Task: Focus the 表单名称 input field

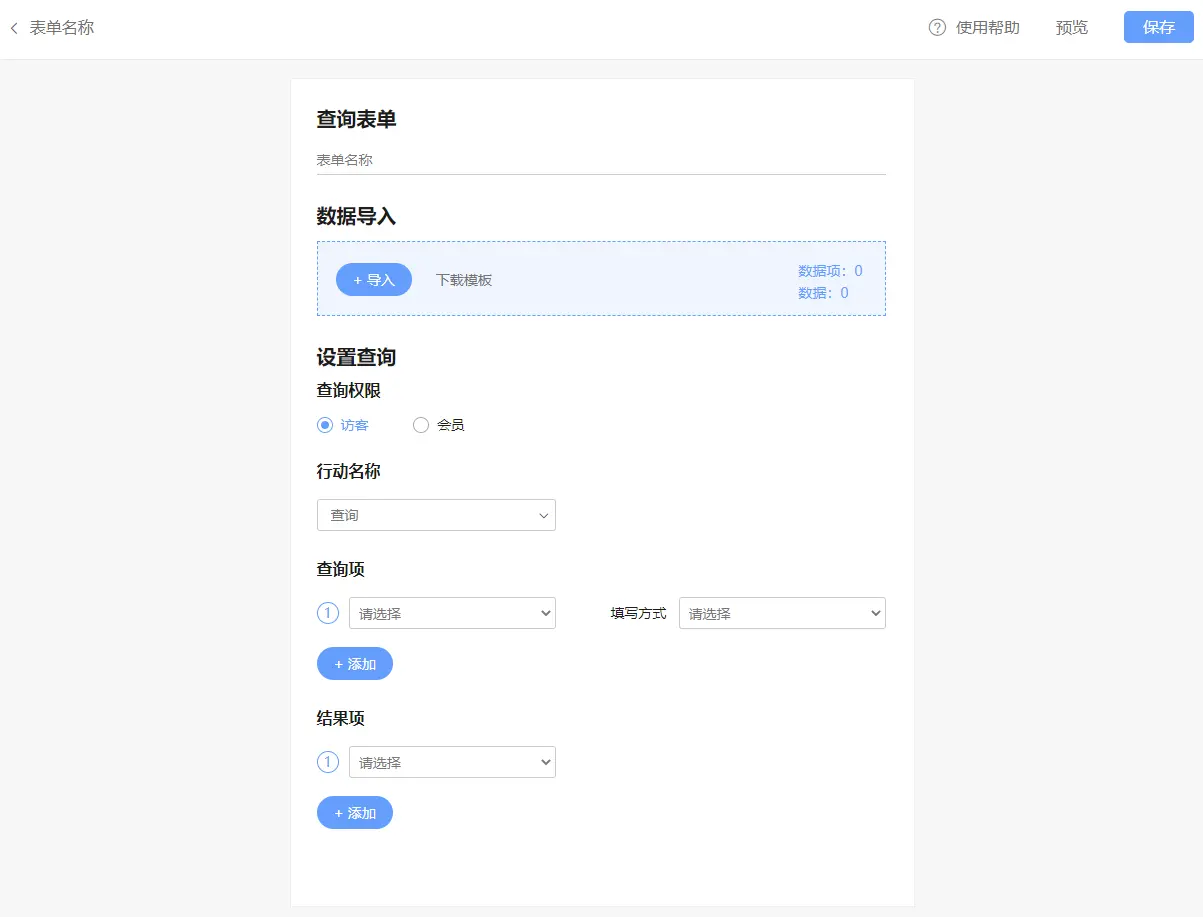Action: pyautogui.click(x=601, y=160)
